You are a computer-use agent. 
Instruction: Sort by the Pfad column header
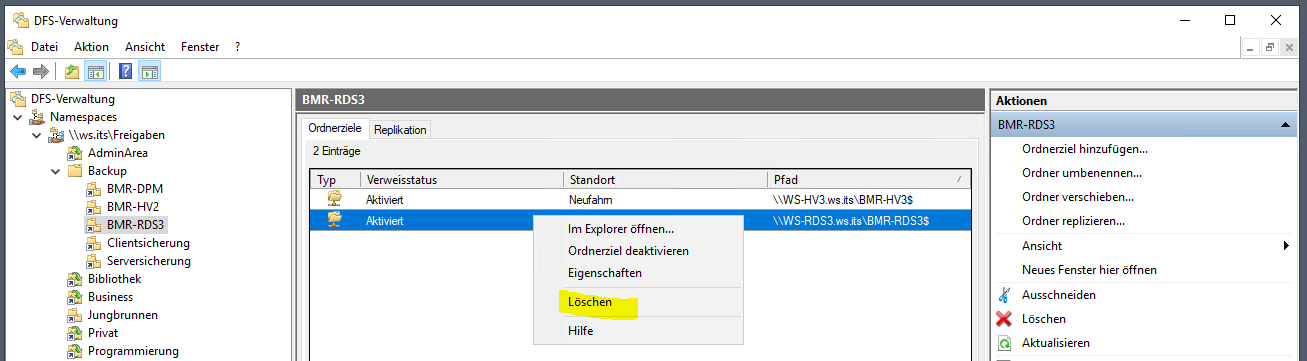tap(869, 180)
